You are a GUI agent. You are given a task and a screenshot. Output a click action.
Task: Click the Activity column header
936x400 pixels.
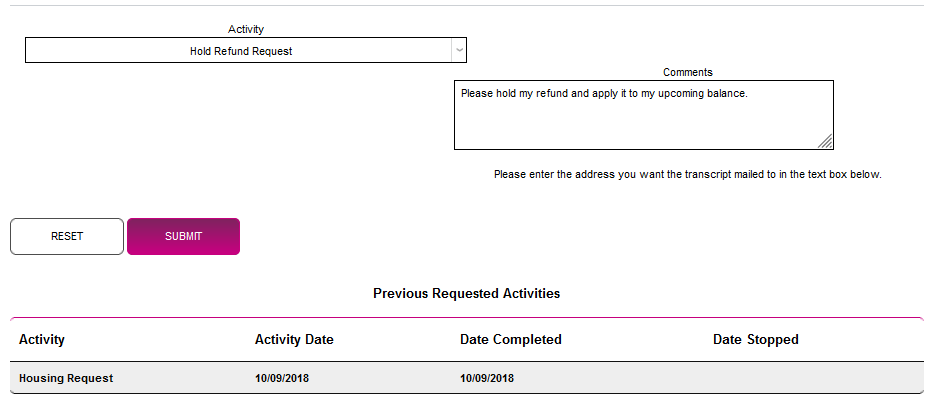click(x=42, y=340)
